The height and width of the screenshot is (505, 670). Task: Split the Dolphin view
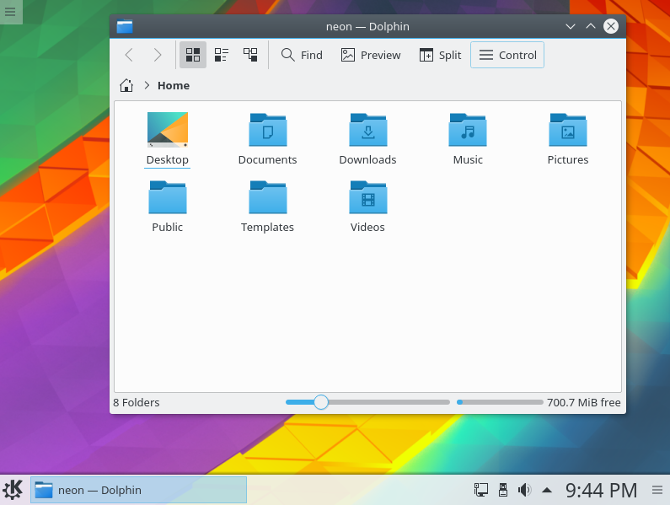[x=440, y=55]
